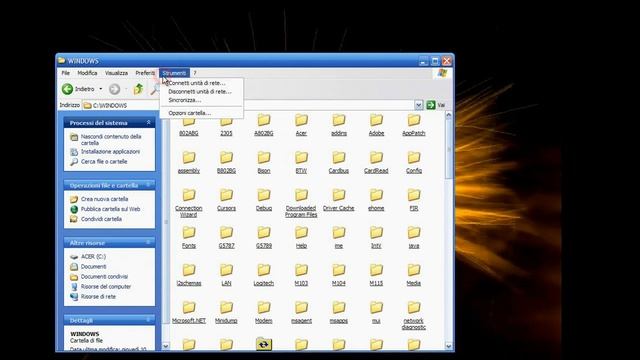Click Cerca file o cartelle link
Screen dimensions: 640x360
104,162
